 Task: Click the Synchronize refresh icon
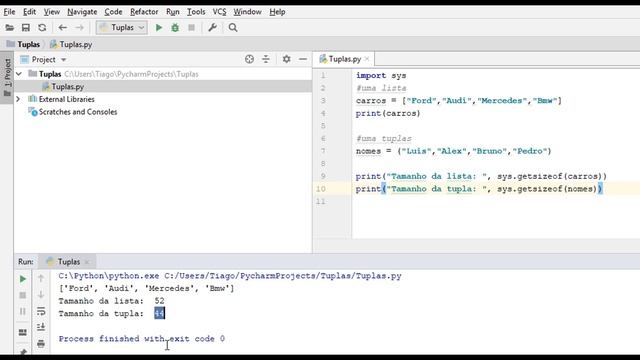tap(42, 28)
